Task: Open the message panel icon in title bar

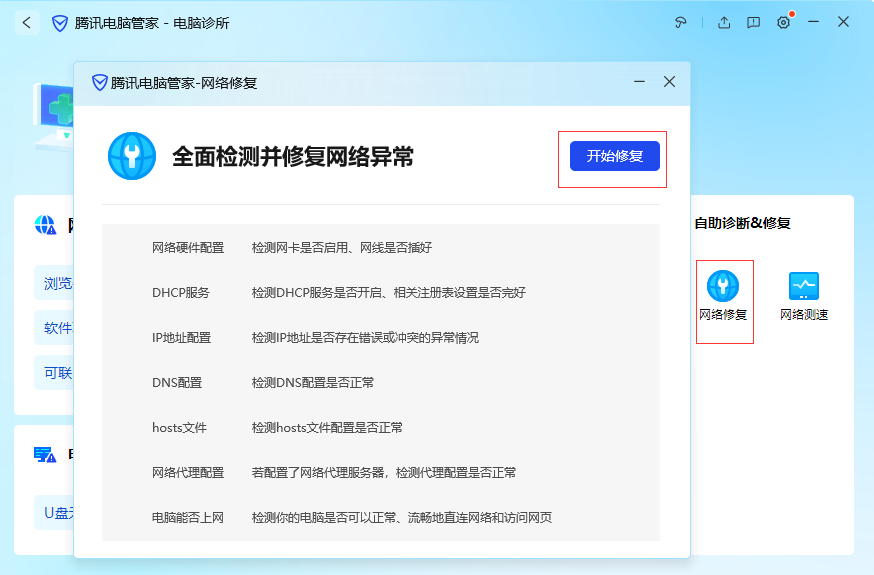Action: [753, 22]
